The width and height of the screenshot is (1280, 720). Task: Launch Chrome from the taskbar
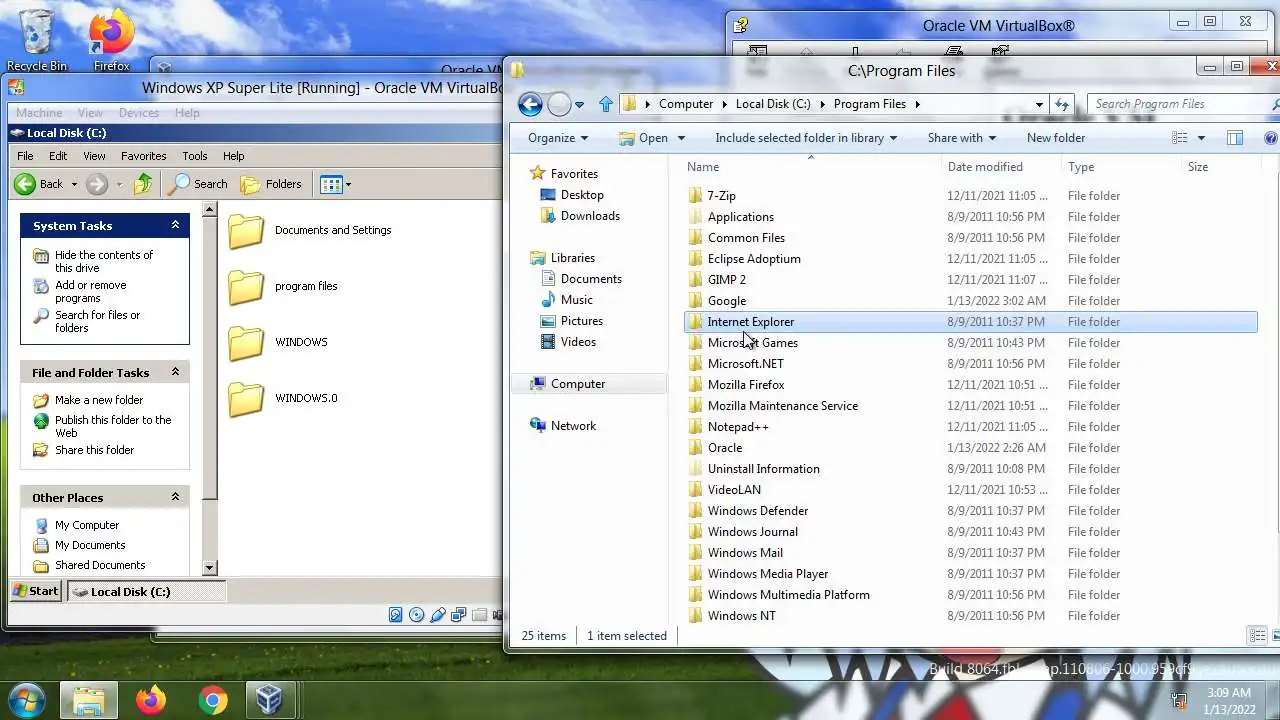[212, 700]
